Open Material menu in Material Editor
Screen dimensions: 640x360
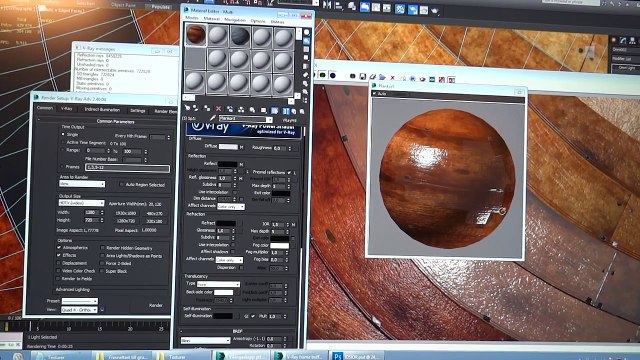click(x=211, y=19)
